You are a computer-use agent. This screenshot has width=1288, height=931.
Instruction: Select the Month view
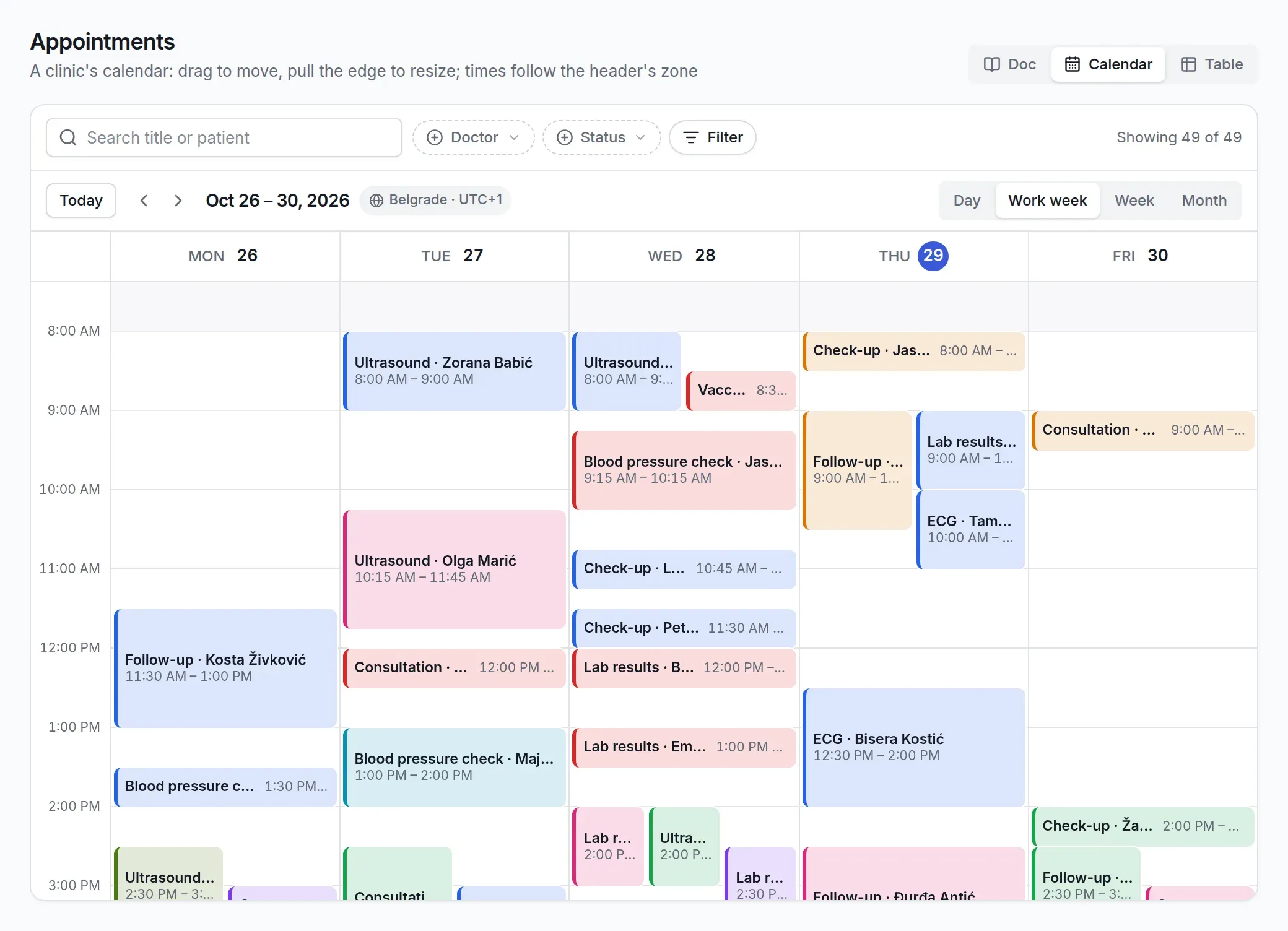coord(1204,201)
